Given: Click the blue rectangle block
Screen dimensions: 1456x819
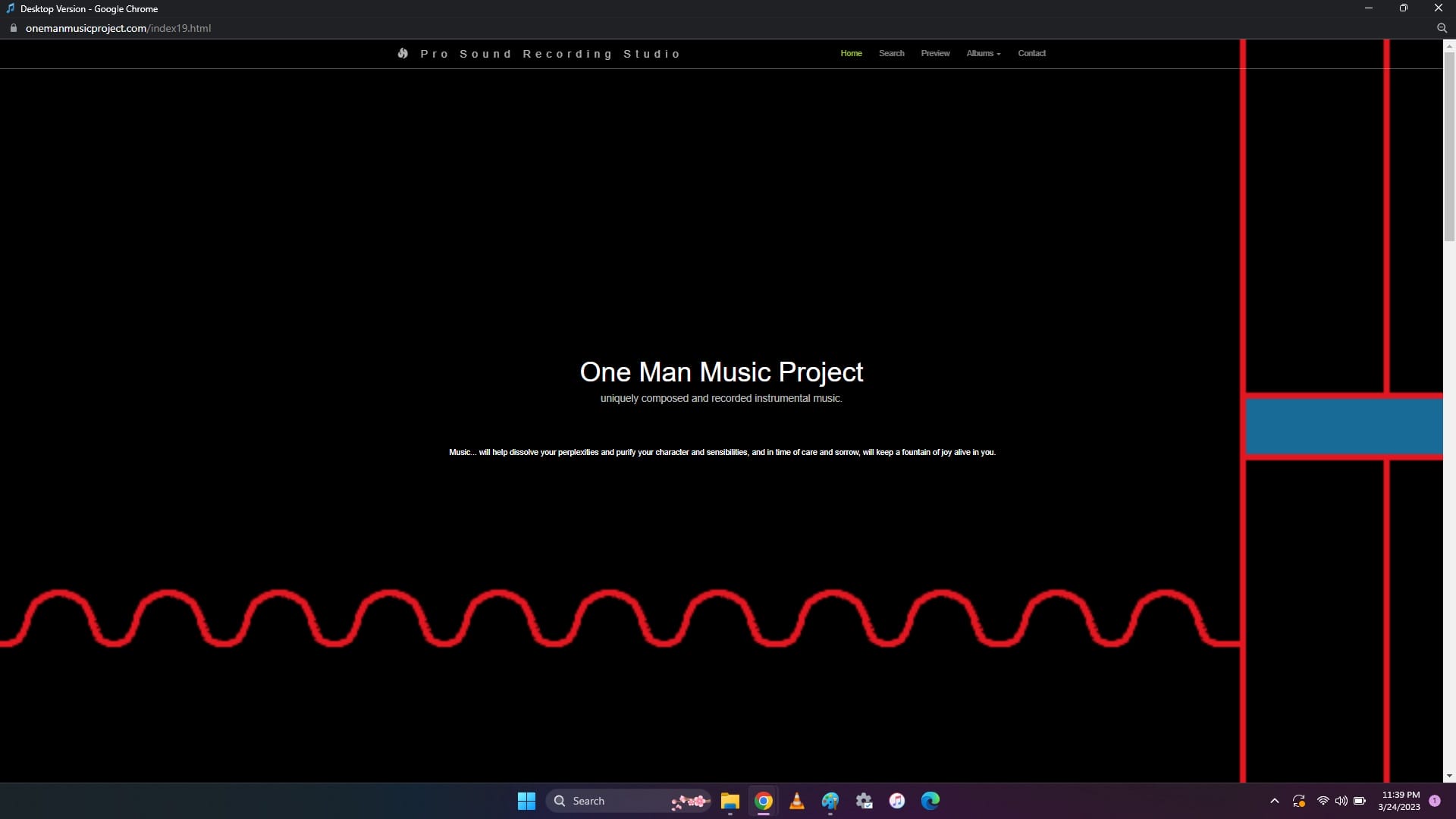Looking at the screenshot, I should point(1343,426).
